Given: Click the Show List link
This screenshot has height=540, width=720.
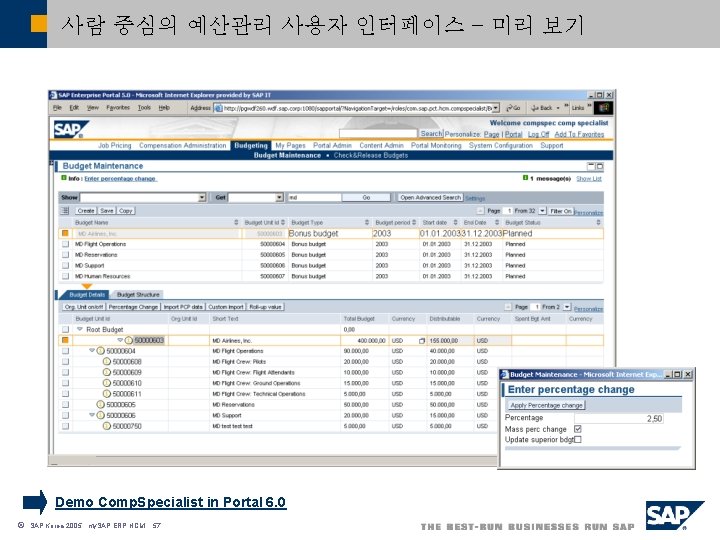Looking at the screenshot, I should tap(589, 179).
